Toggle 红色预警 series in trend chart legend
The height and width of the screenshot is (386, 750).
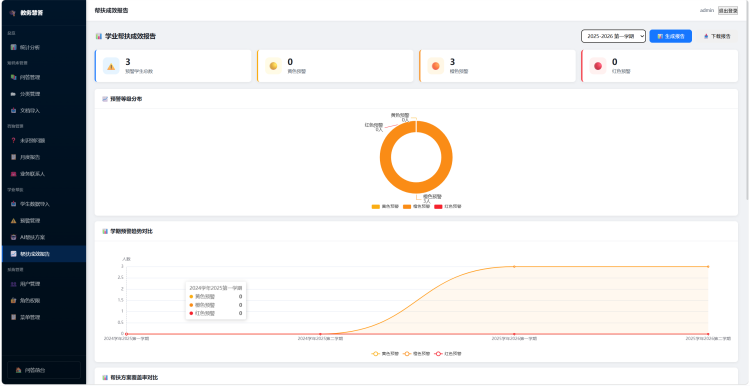pyautogui.click(x=448, y=353)
